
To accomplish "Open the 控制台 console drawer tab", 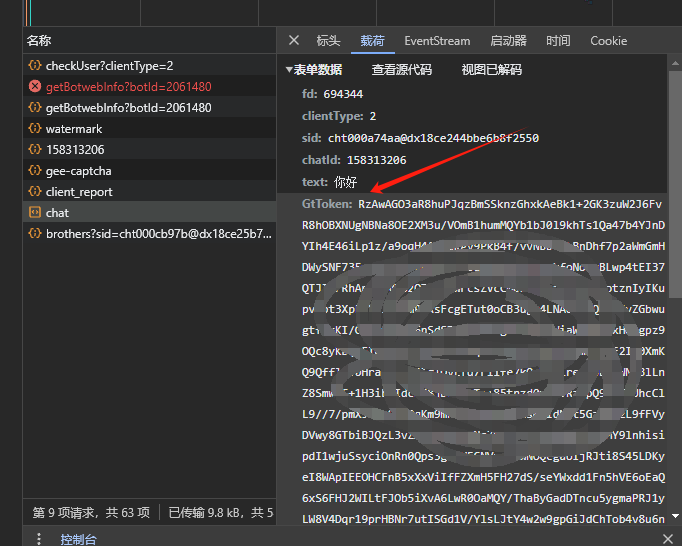I will click(x=78, y=539).
